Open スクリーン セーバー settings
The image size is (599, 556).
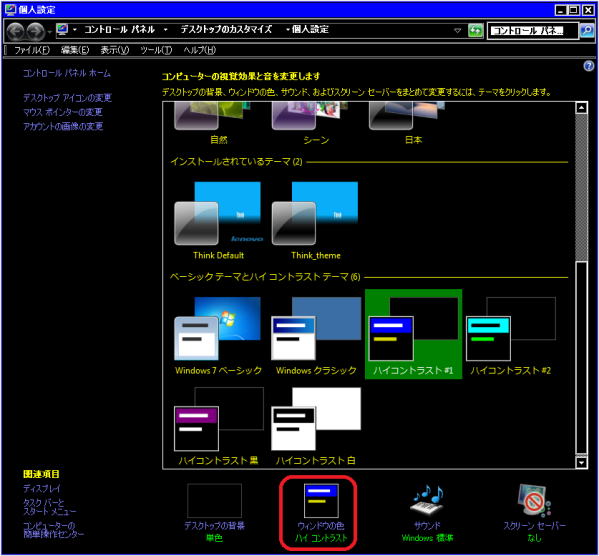534,513
